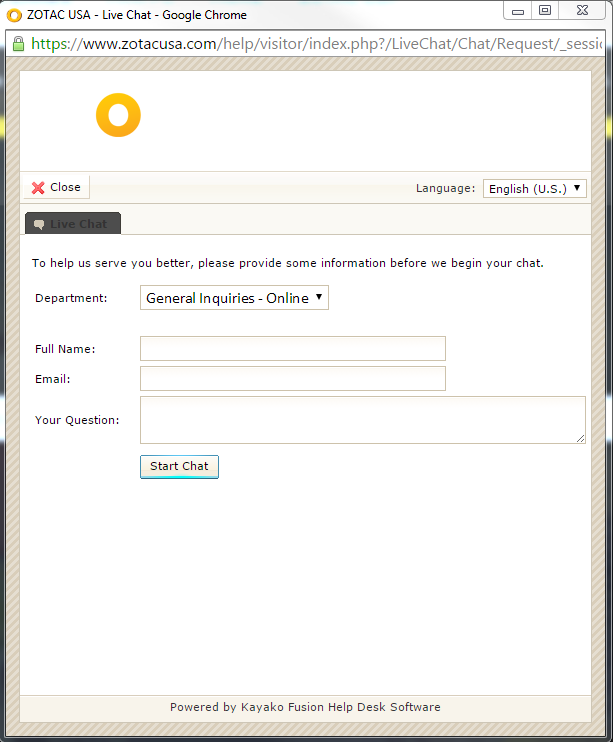This screenshot has height=742, width=613.
Task: Click the 'Department:' label
Action: 71,298
